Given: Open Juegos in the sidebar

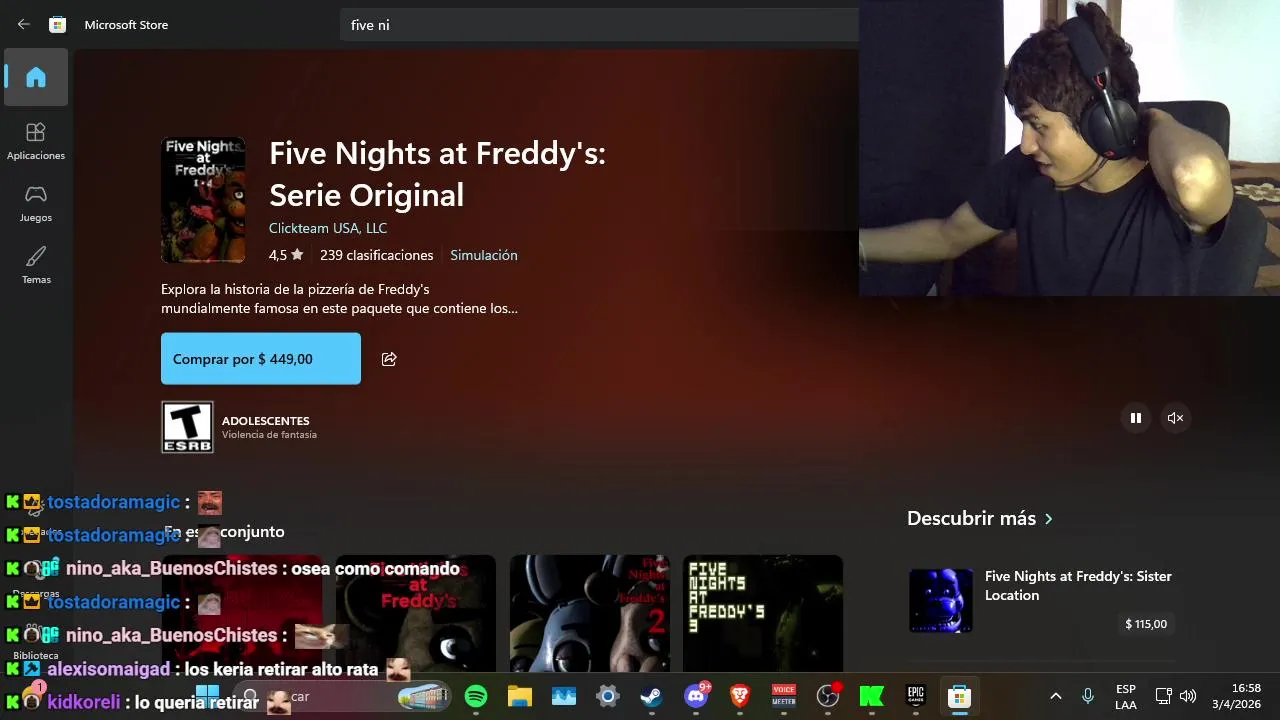Looking at the screenshot, I should point(36,203).
